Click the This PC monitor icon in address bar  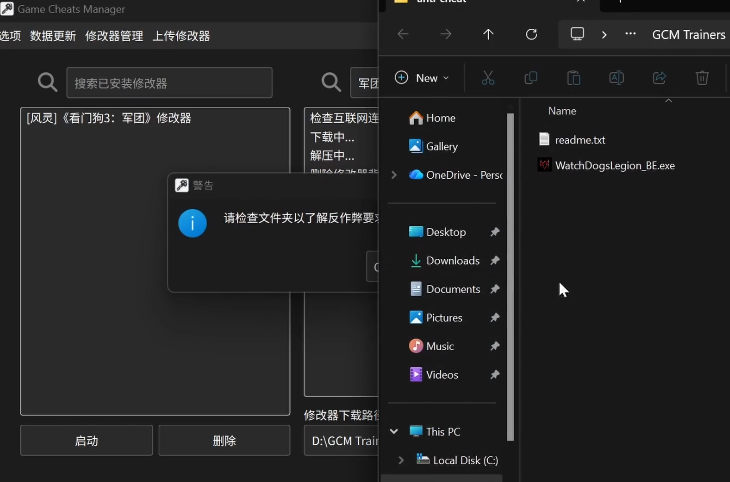(577, 34)
